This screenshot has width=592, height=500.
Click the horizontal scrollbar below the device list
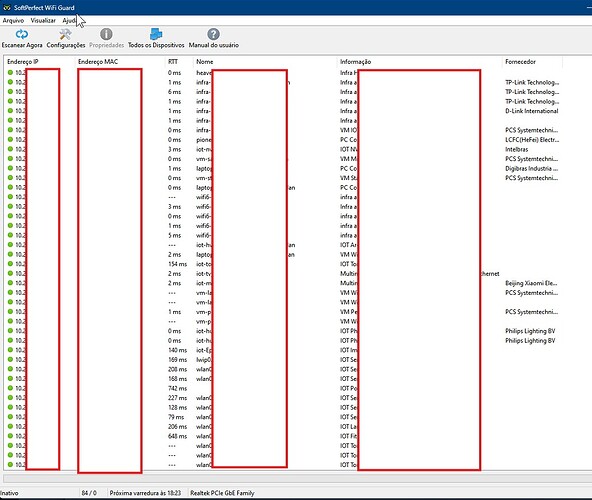(298, 479)
